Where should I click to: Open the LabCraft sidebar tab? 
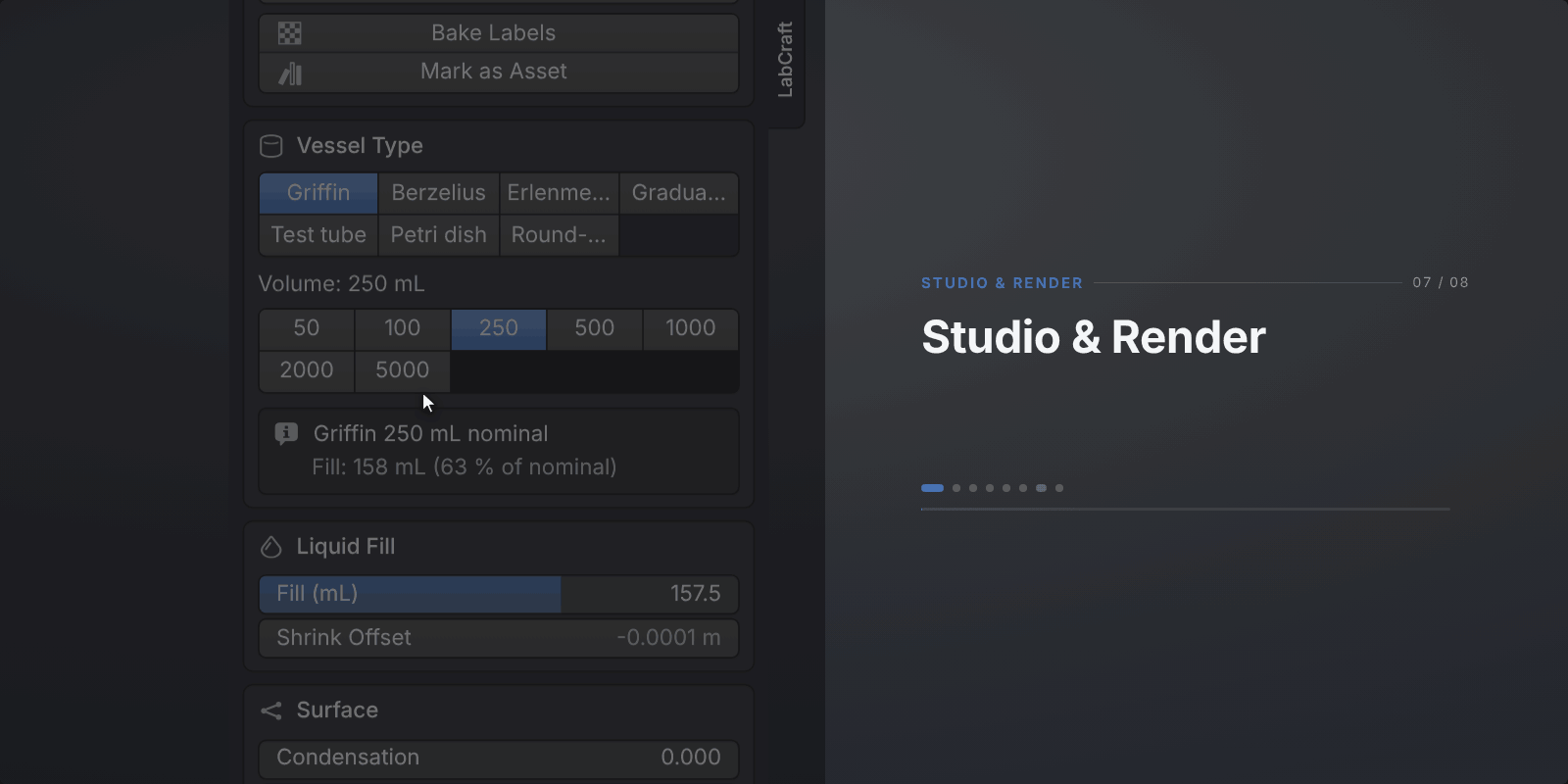click(x=786, y=60)
